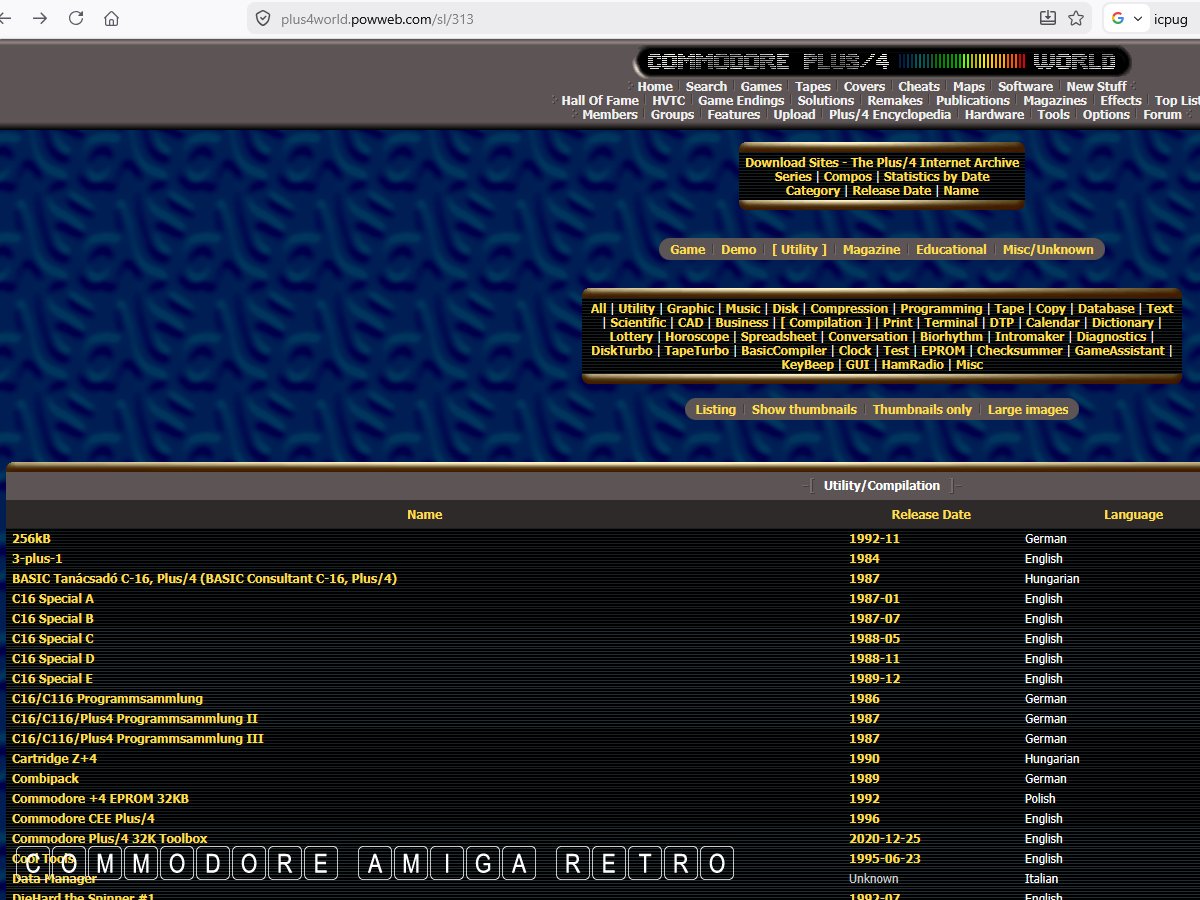The height and width of the screenshot is (900, 1200).
Task: Sort by the Release Date column header
Action: [930, 515]
